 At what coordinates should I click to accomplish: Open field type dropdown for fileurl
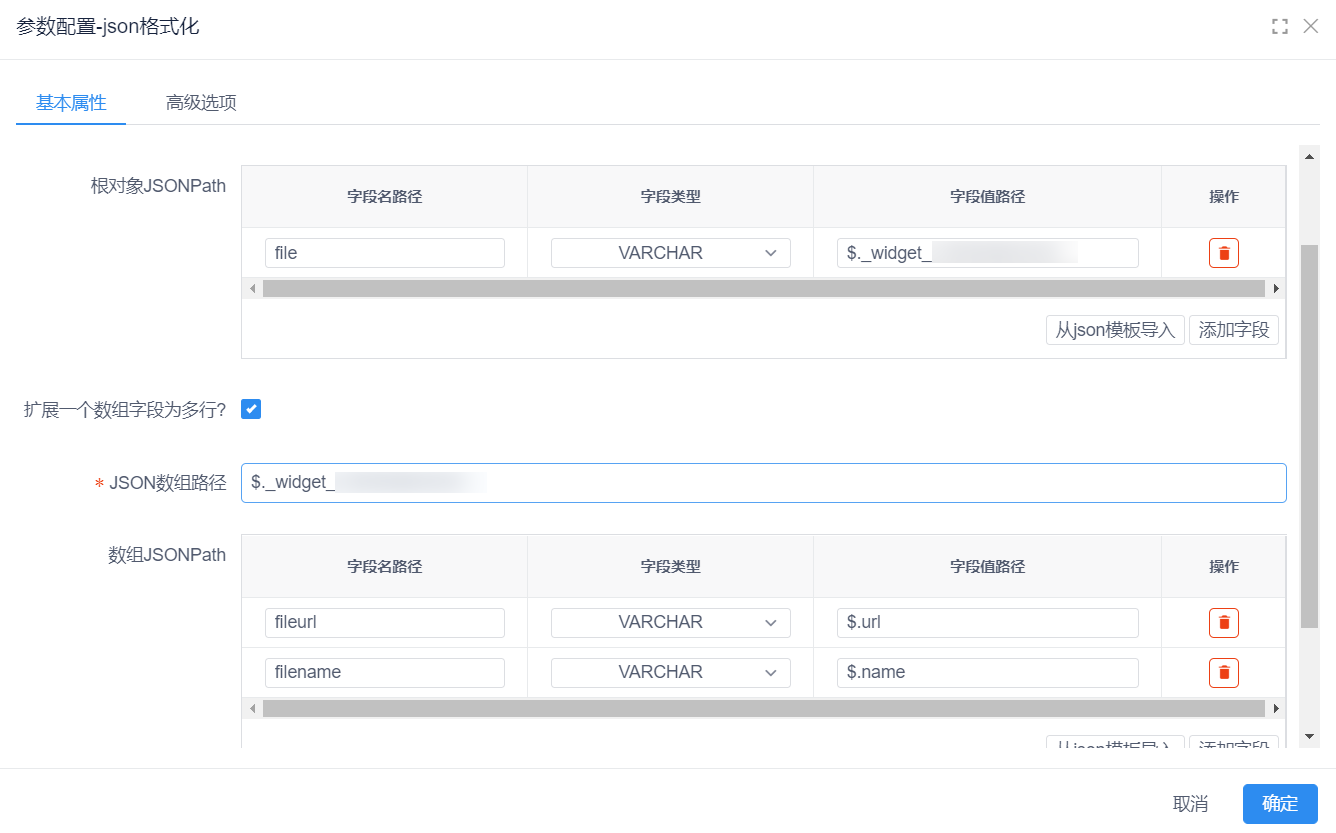coord(670,623)
